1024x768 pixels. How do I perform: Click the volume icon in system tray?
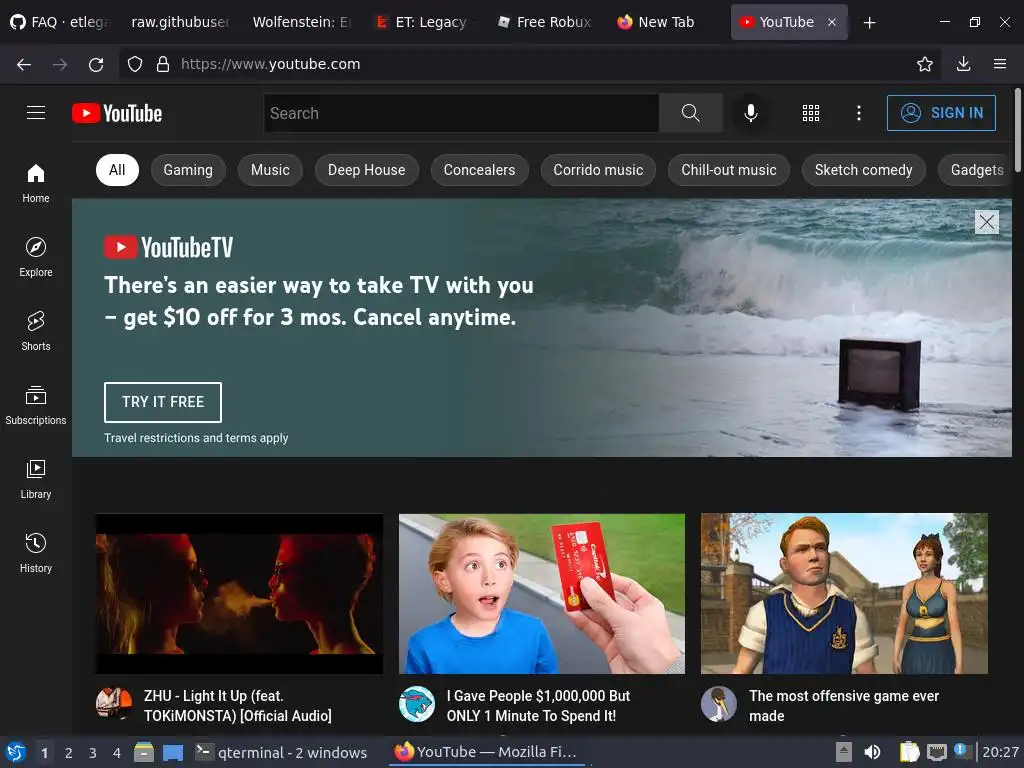[872, 752]
